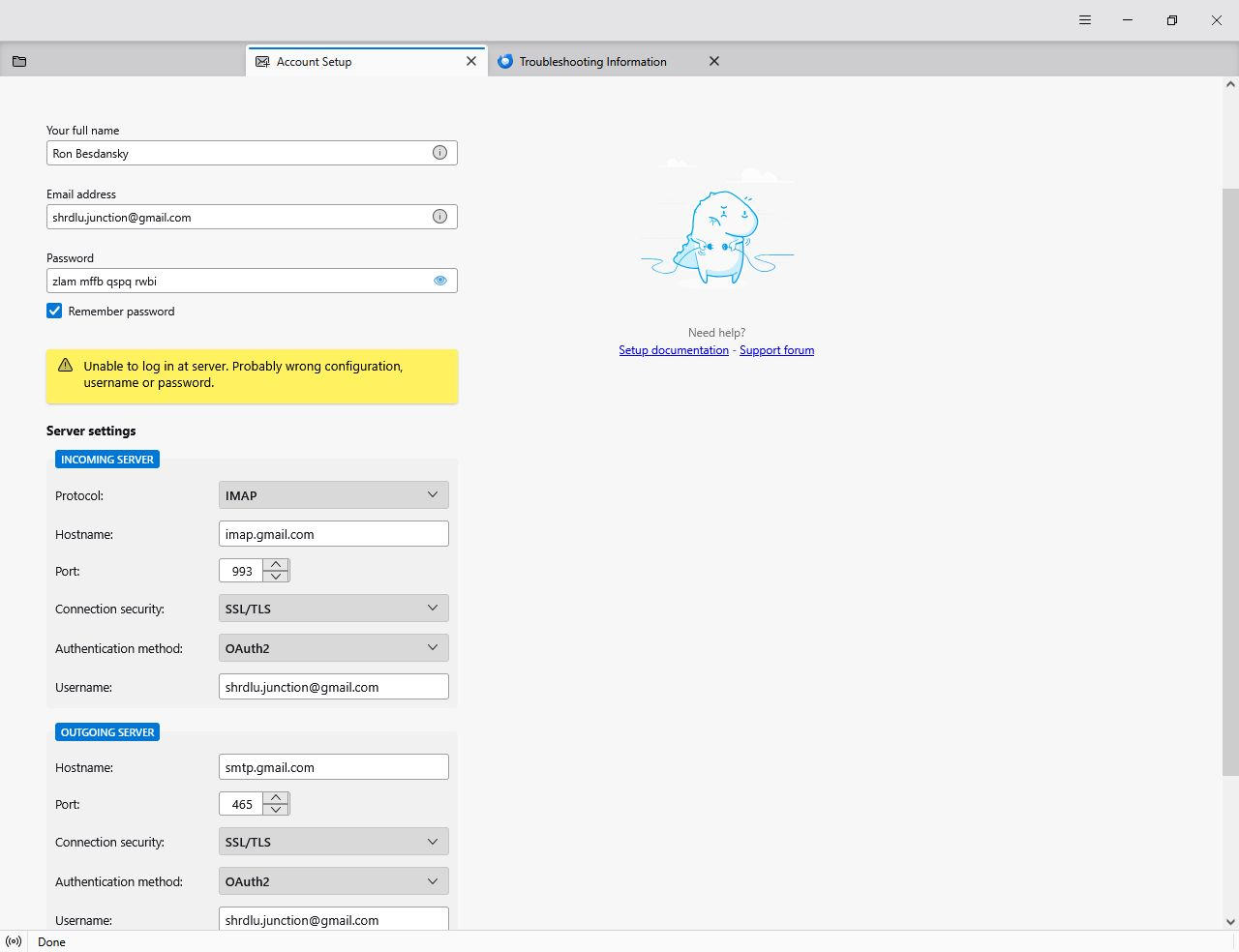Screen dimensions: 1239x952
Task: Close the Troubleshooting Information tab
Action: pyautogui.click(x=714, y=61)
